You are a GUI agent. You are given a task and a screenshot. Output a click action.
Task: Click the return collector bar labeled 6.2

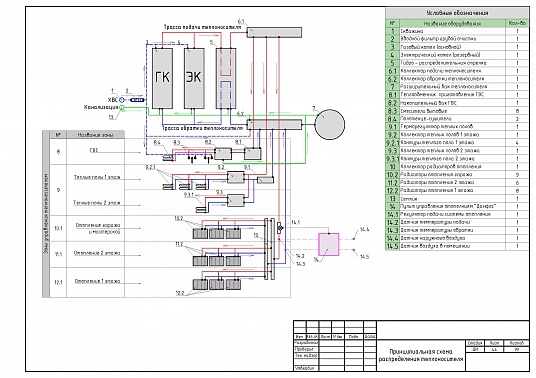pos(274,125)
